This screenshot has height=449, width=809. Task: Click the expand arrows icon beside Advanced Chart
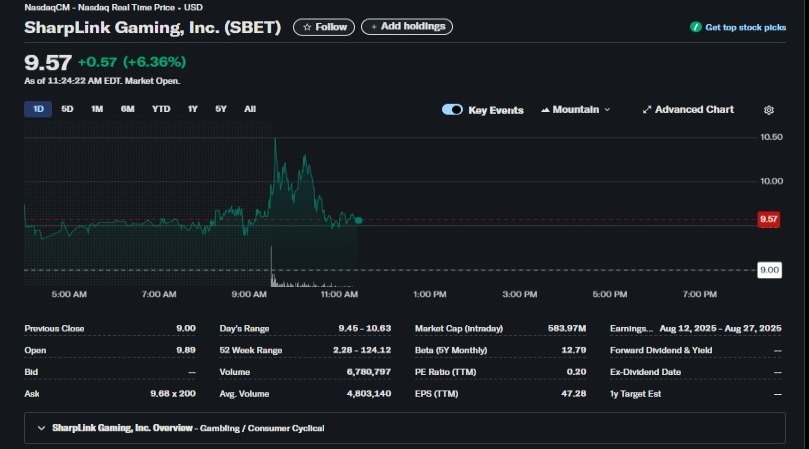(x=646, y=109)
